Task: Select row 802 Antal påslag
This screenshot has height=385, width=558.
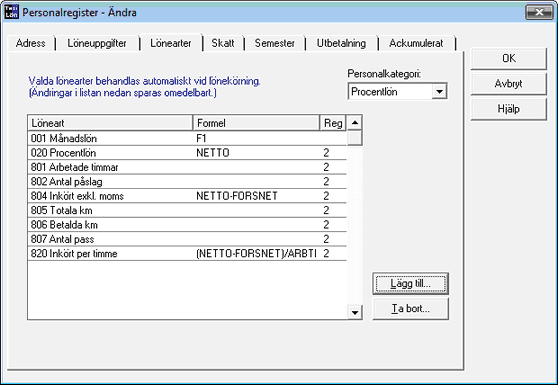Action: tap(187, 181)
